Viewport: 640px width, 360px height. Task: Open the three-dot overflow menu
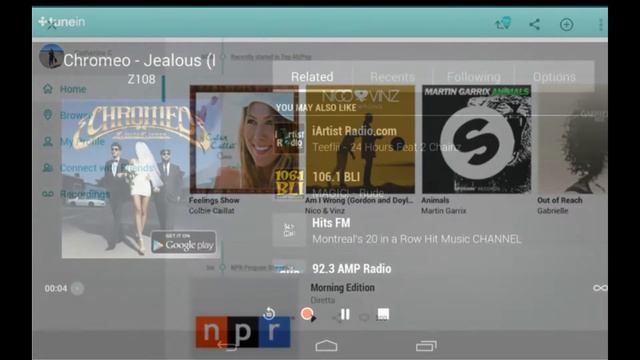pos(600,24)
